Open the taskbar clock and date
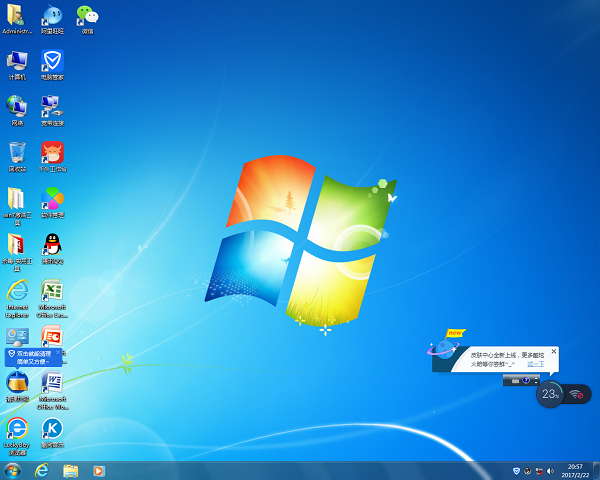 575,470
